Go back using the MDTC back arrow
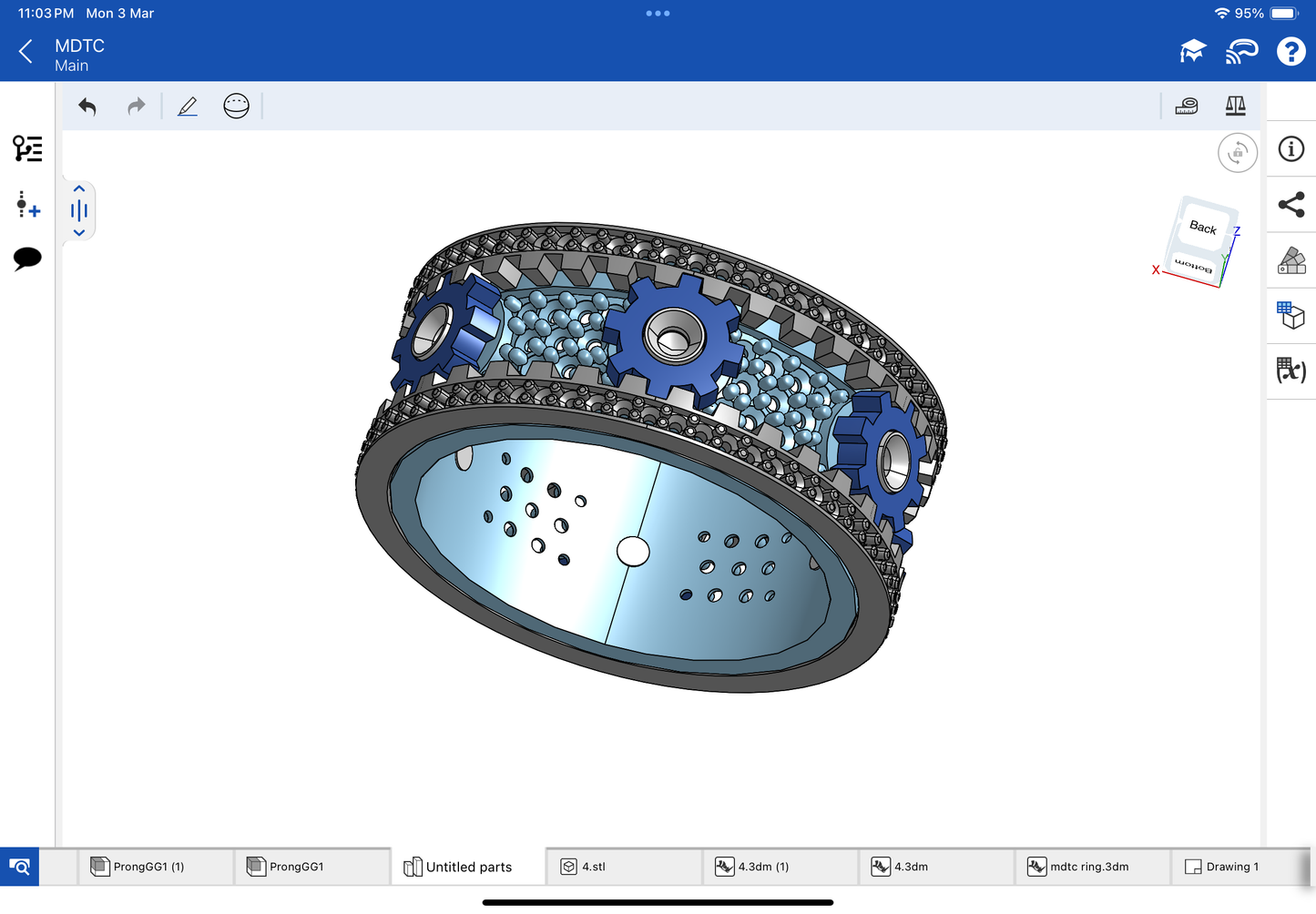This screenshot has height=914, width=1316. pyautogui.click(x=26, y=52)
